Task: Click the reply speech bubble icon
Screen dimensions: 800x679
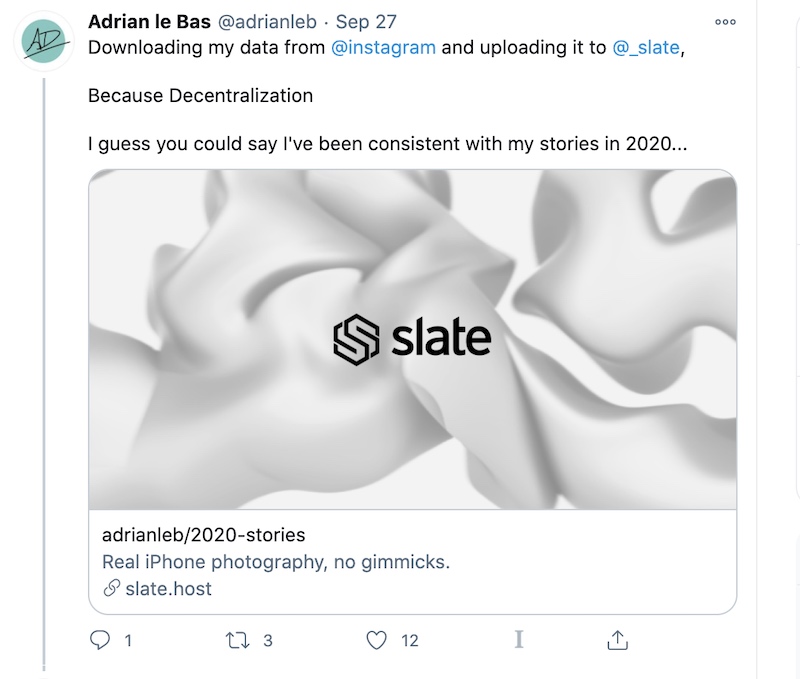Action: click(x=101, y=639)
